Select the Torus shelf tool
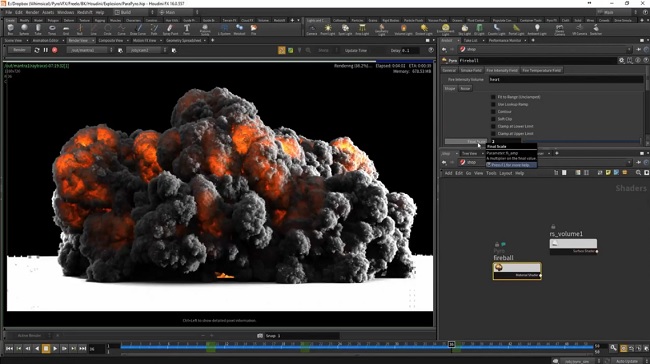 tap(52, 29)
